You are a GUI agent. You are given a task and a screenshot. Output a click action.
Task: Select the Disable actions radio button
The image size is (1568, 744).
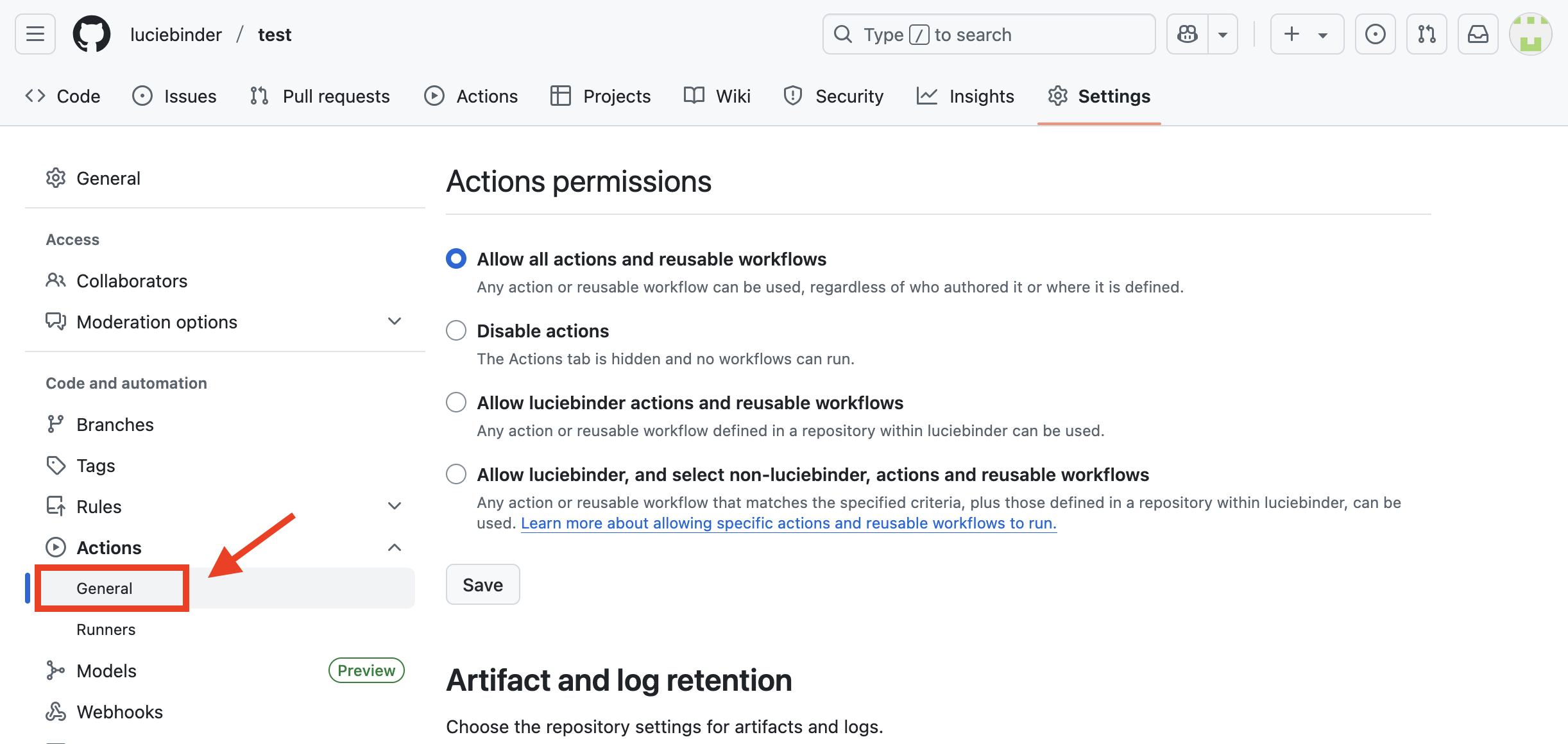pyautogui.click(x=456, y=330)
